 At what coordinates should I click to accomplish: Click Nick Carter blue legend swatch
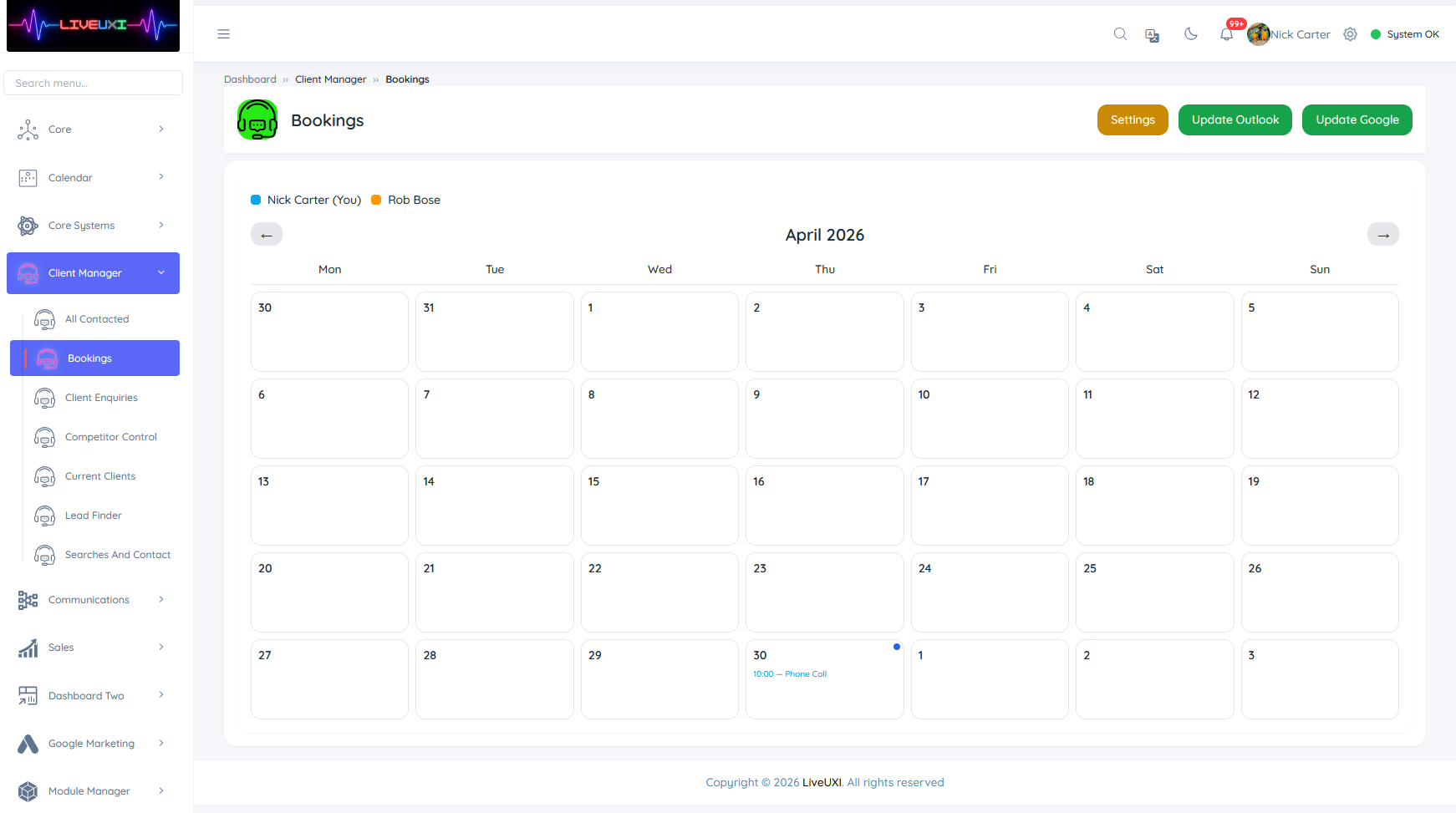click(x=256, y=200)
